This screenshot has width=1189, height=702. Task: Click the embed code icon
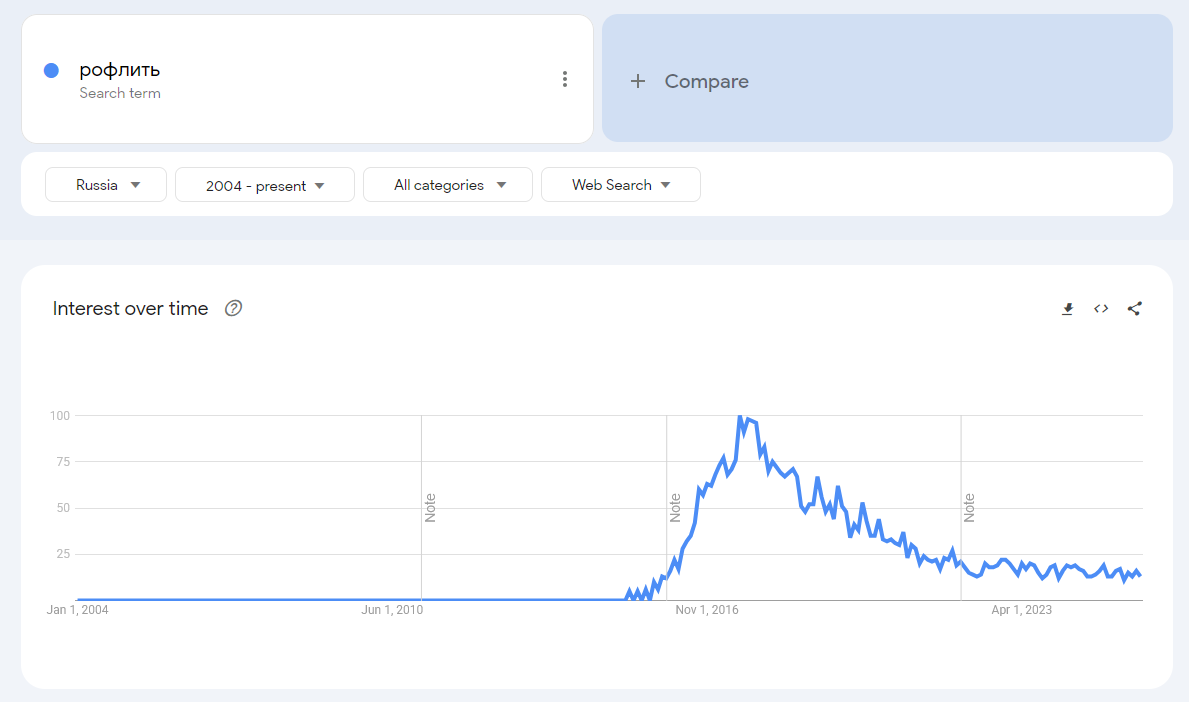pyautogui.click(x=1101, y=309)
